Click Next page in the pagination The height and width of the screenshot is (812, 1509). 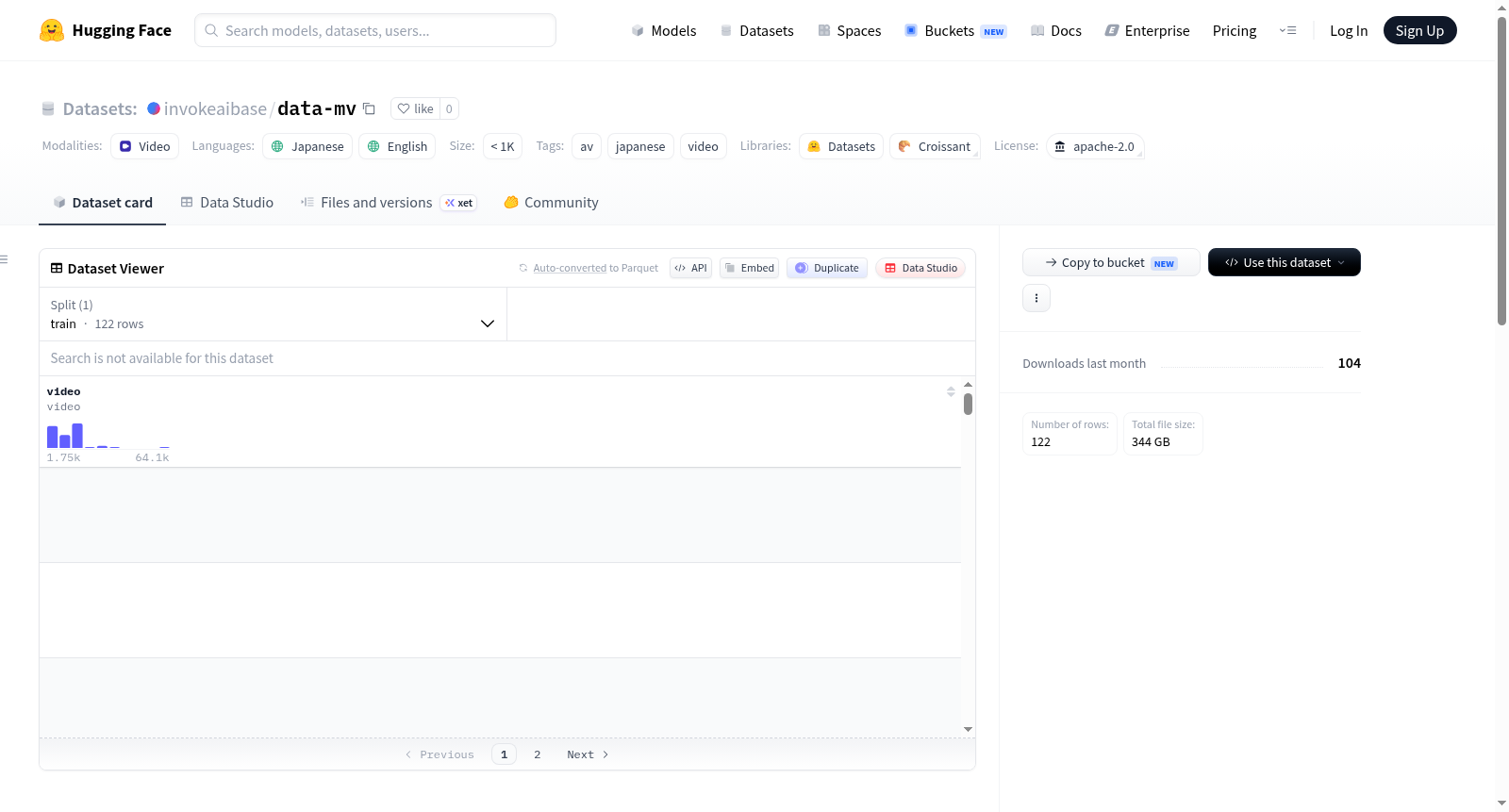(588, 754)
